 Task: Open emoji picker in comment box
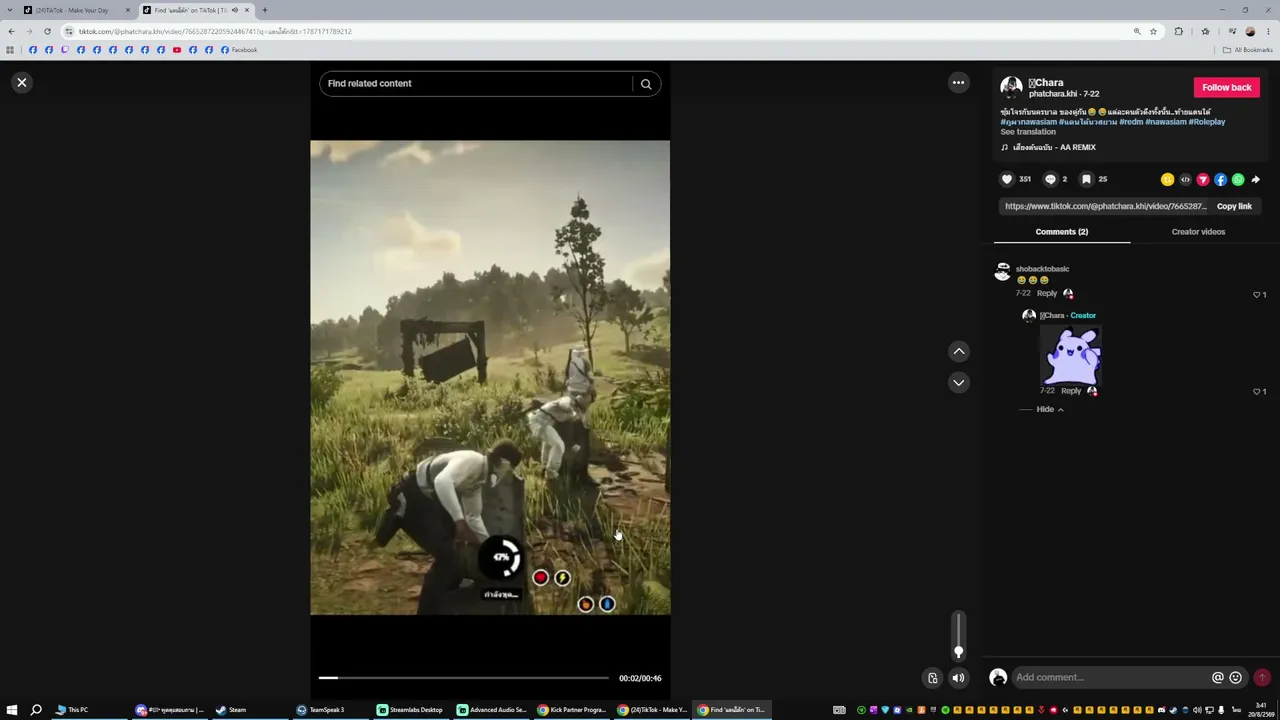(x=1236, y=678)
